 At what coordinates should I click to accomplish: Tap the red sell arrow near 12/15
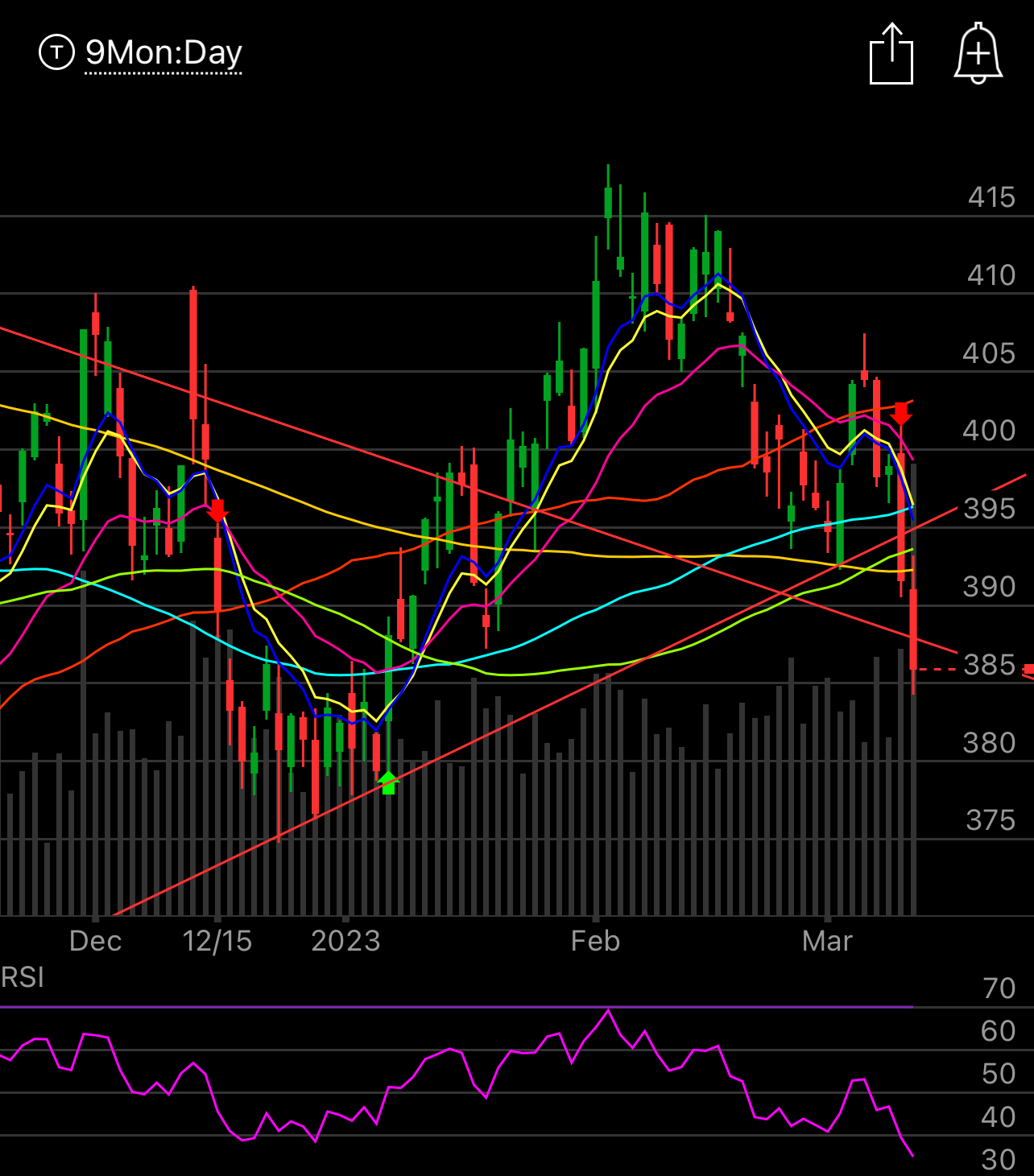click(217, 510)
